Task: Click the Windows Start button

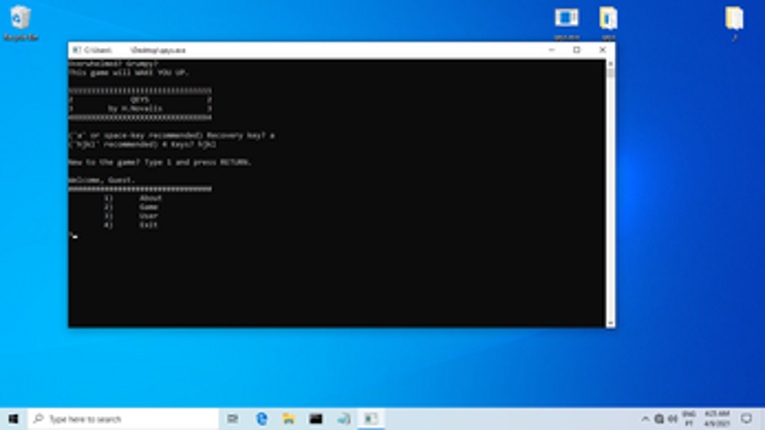Action: 14,419
